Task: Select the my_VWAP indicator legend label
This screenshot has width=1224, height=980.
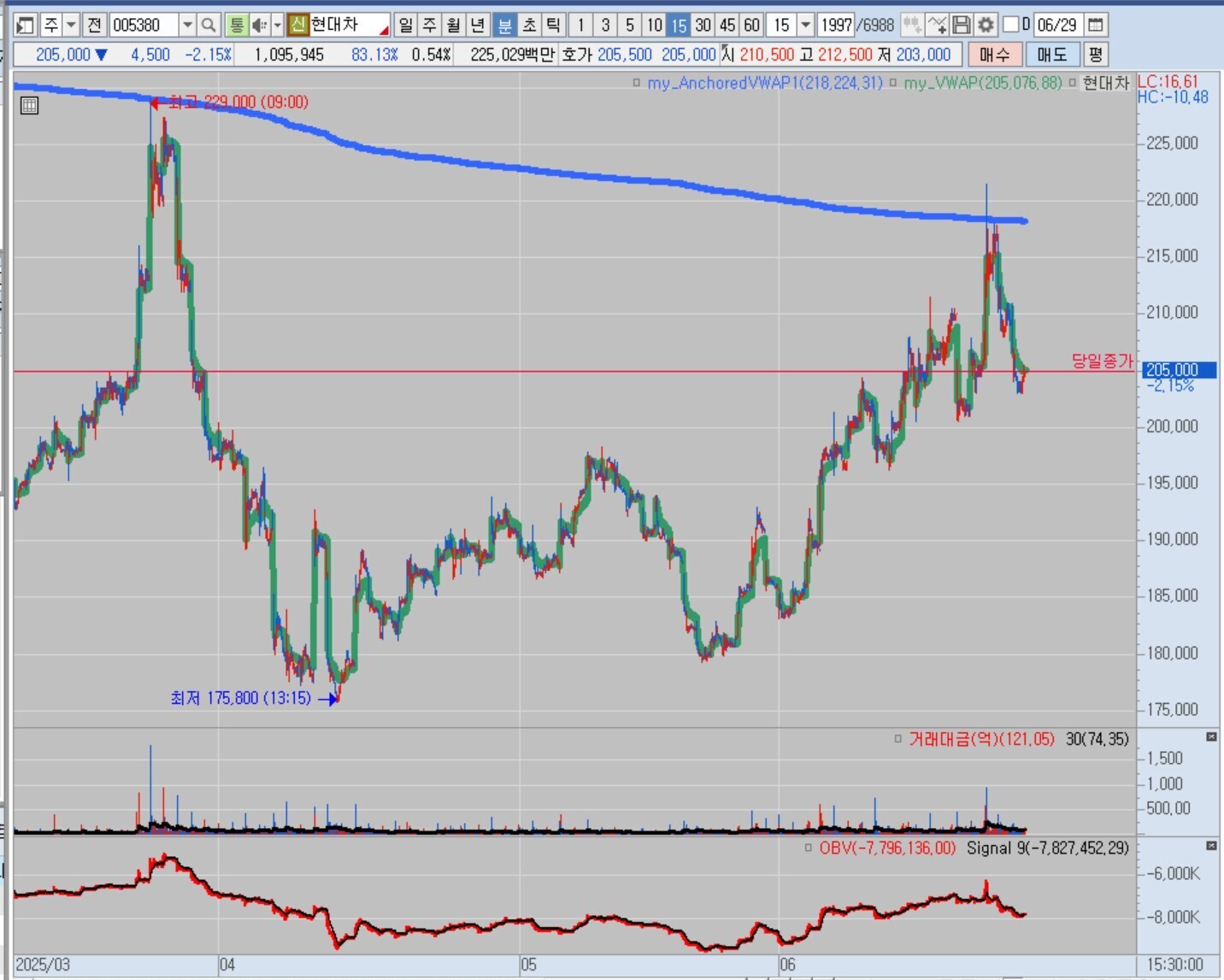Action: point(983,83)
